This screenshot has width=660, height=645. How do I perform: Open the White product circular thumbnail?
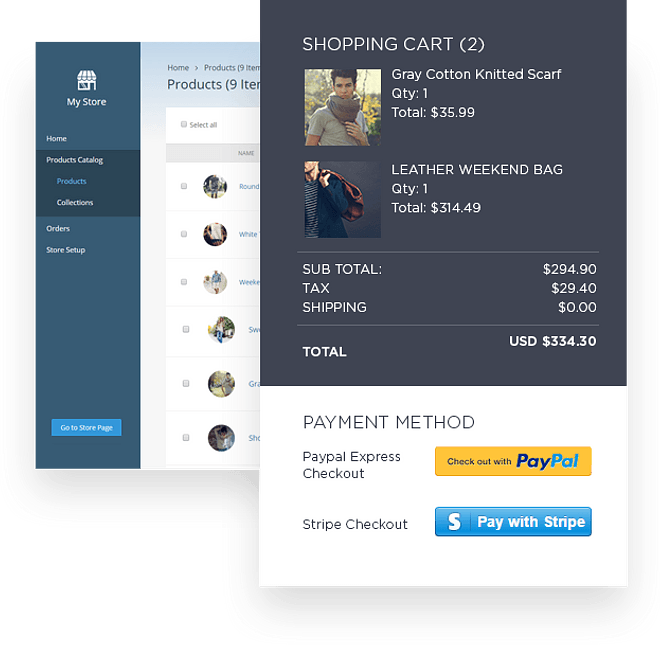point(215,234)
